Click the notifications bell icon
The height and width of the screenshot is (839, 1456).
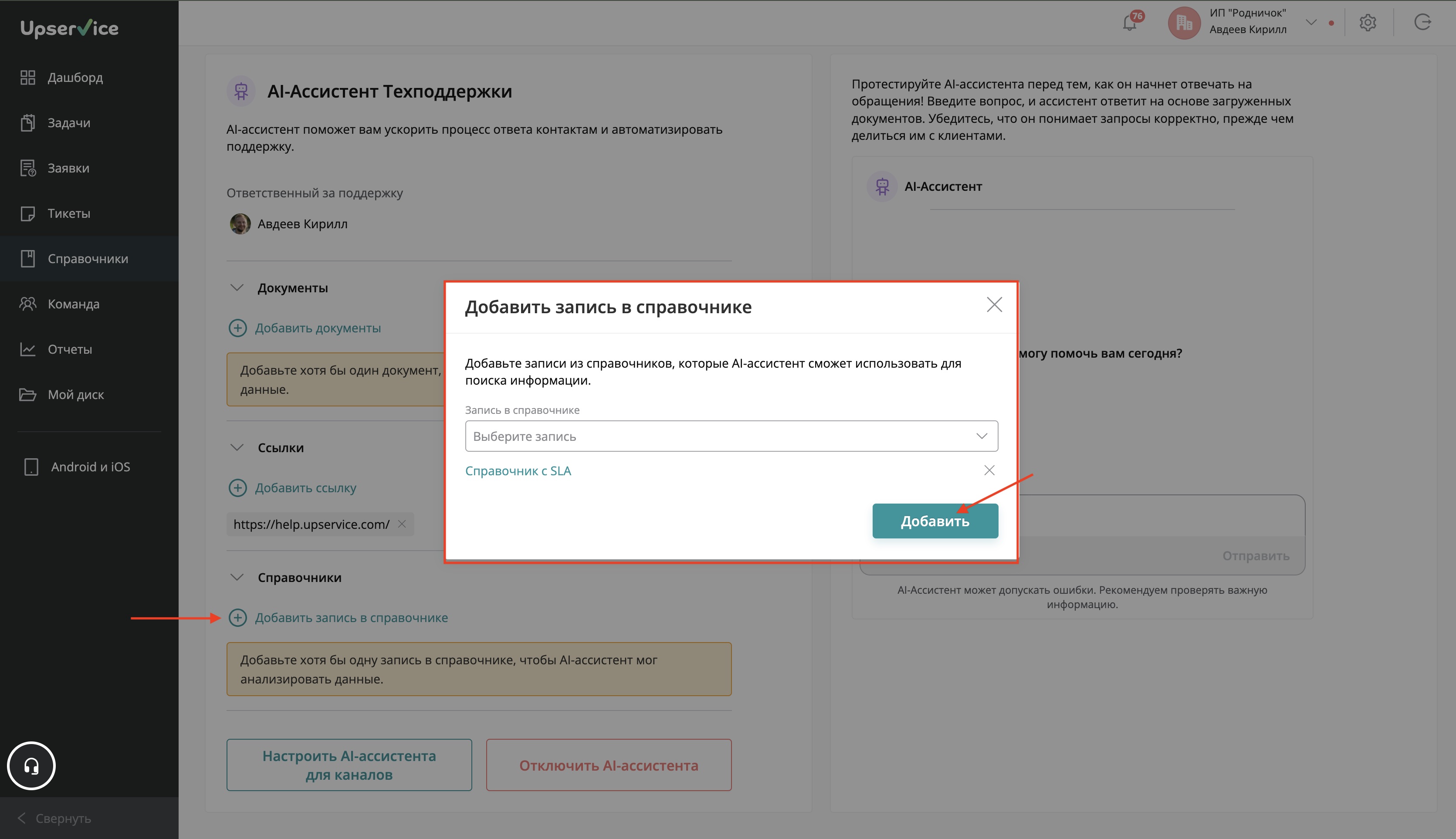(x=1130, y=23)
